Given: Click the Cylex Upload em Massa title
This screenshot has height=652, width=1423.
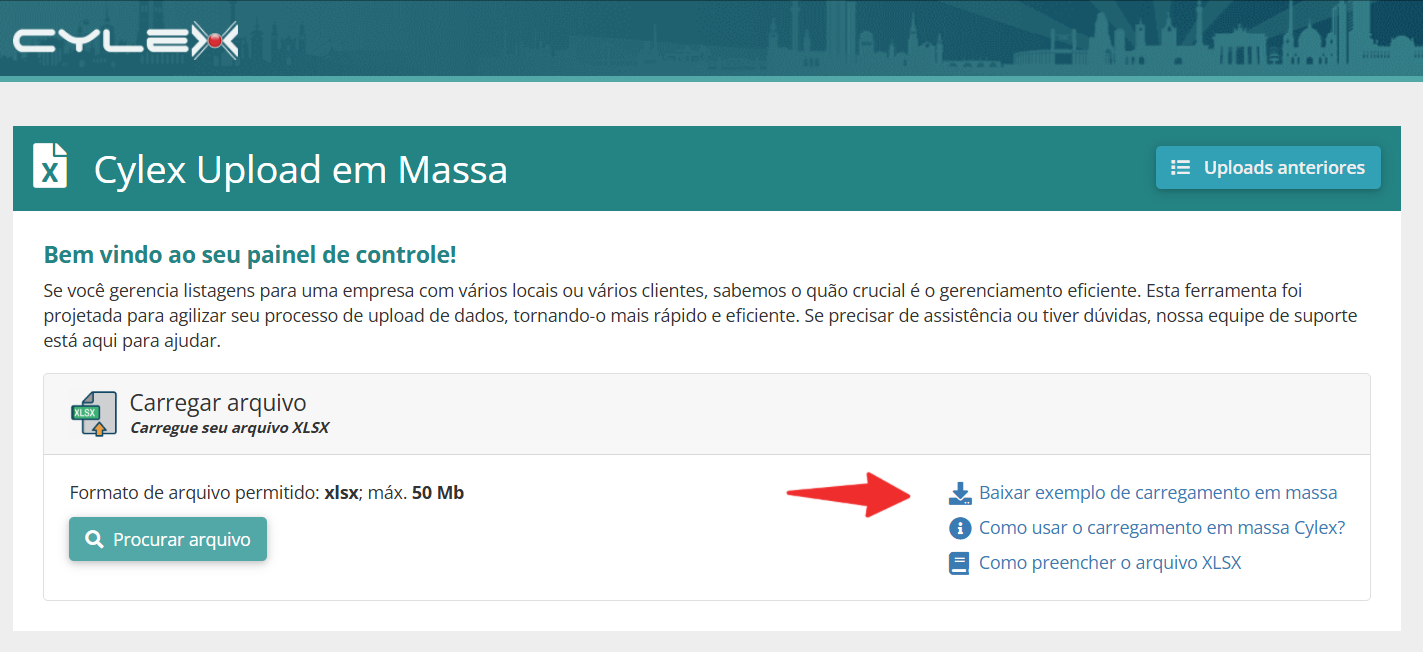Looking at the screenshot, I should [x=301, y=169].
